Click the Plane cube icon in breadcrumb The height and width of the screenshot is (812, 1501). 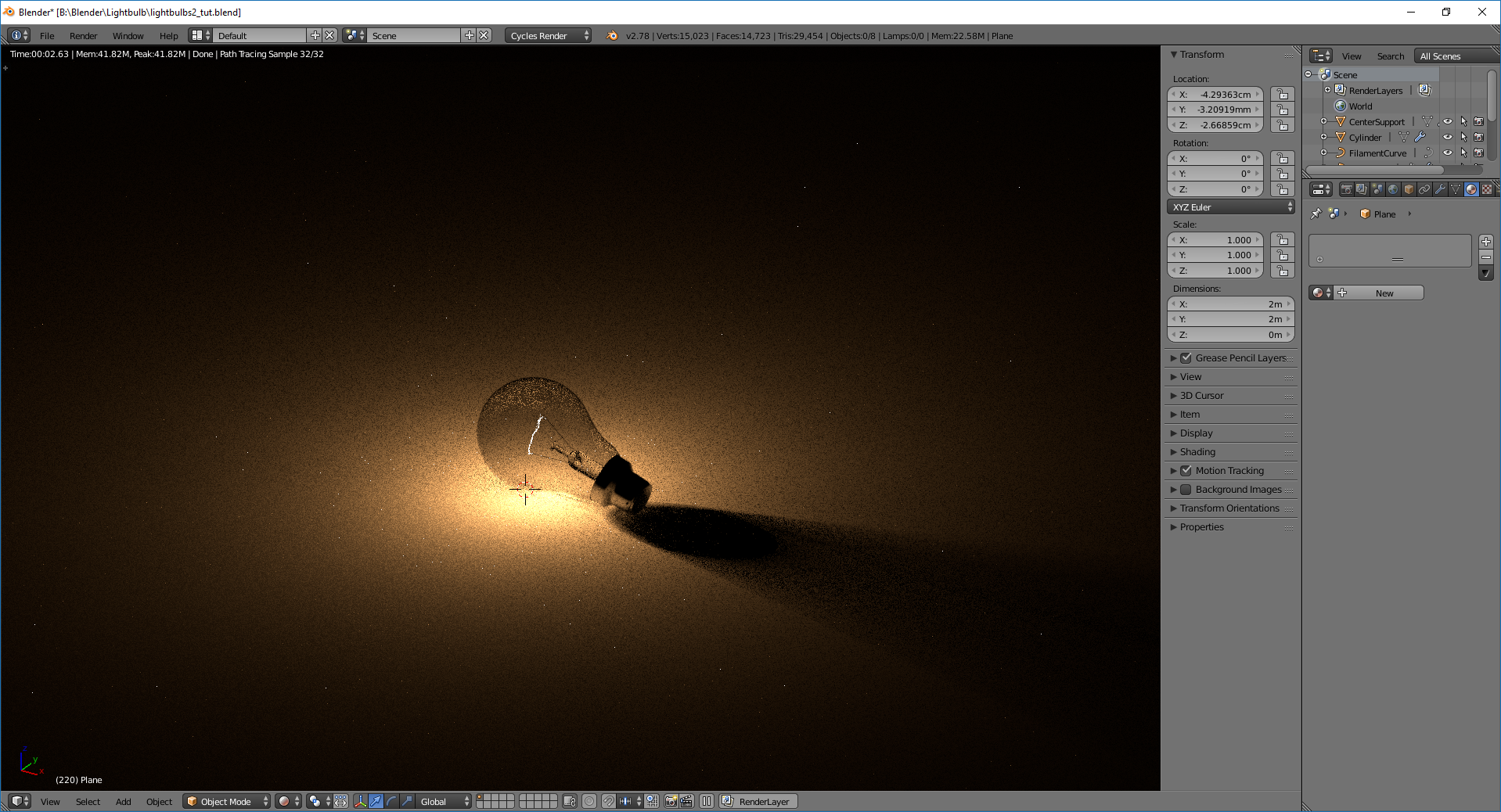pos(1365,214)
